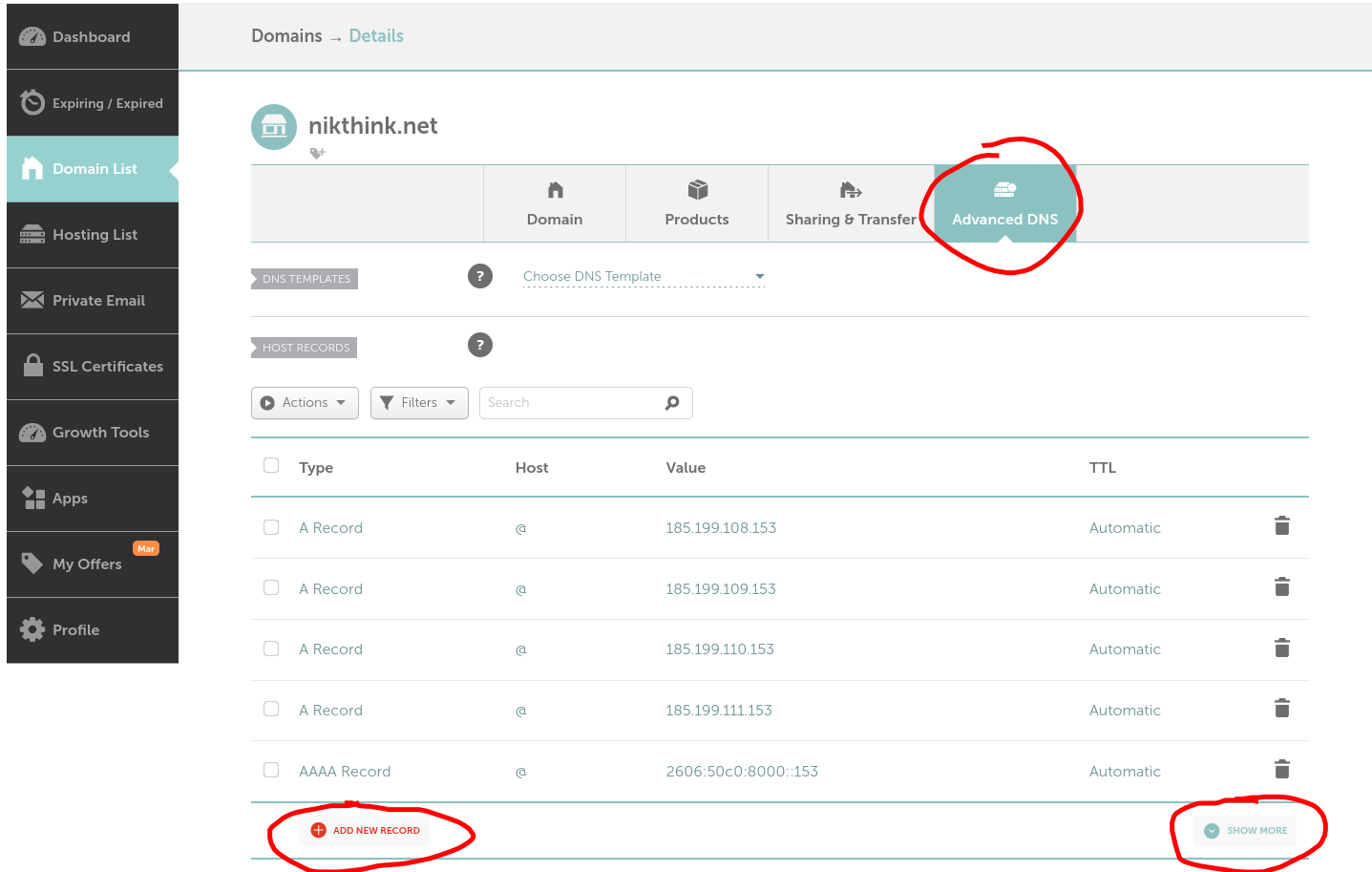This screenshot has height=872, width=1372.
Task: Click the Private Email envelope icon
Action: 32,300
